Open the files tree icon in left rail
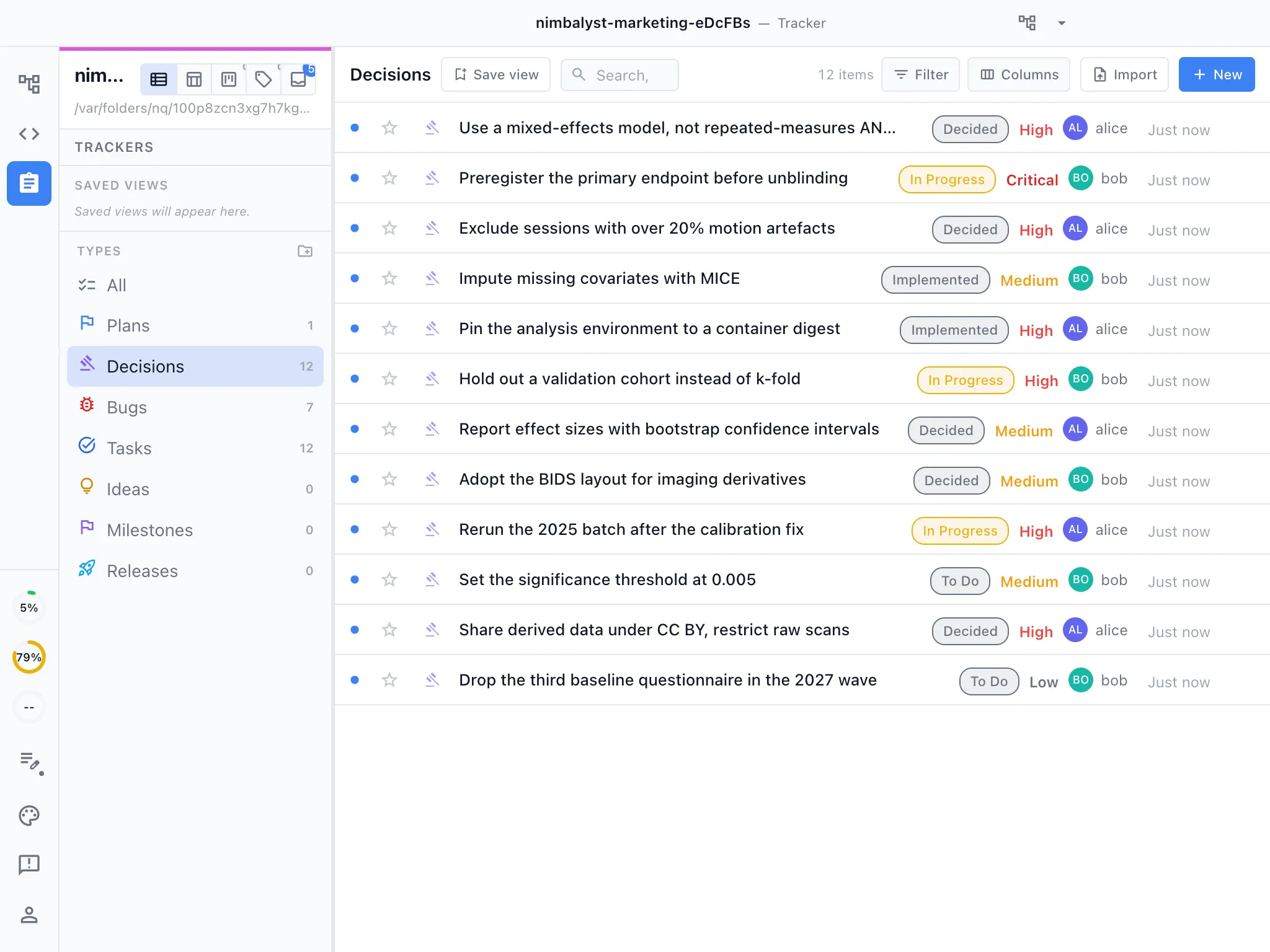Screen dimensions: 1270x952 (x=29, y=84)
